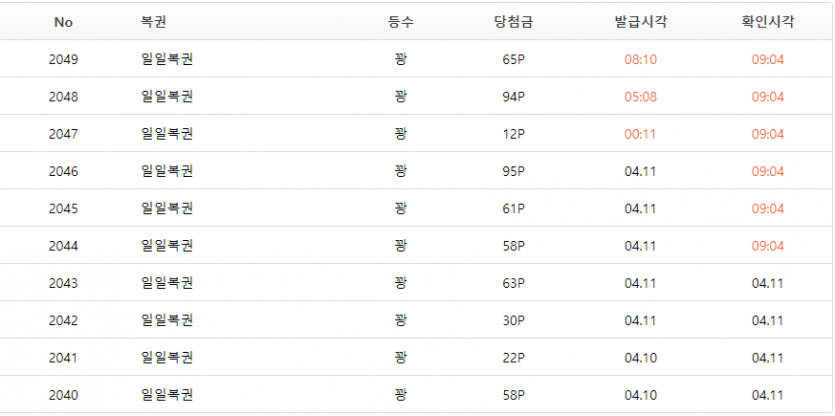Open entry number 2040
Viewport: 835px width, 416px height.
(63, 395)
